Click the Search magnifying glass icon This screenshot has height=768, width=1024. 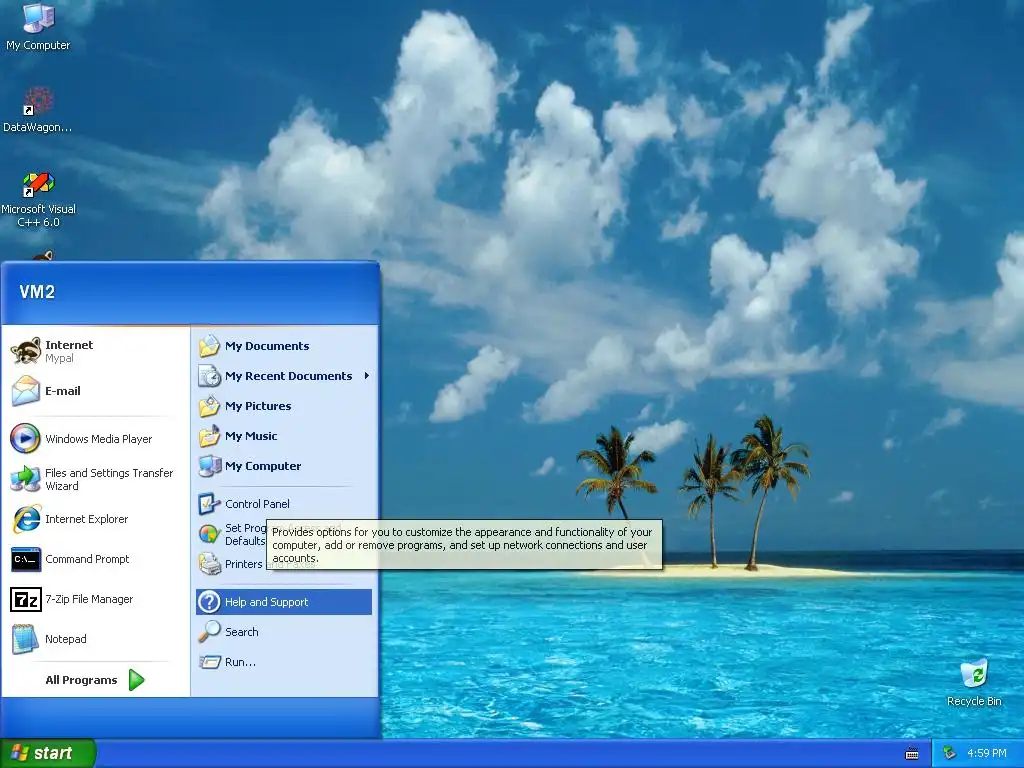[x=210, y=632]
